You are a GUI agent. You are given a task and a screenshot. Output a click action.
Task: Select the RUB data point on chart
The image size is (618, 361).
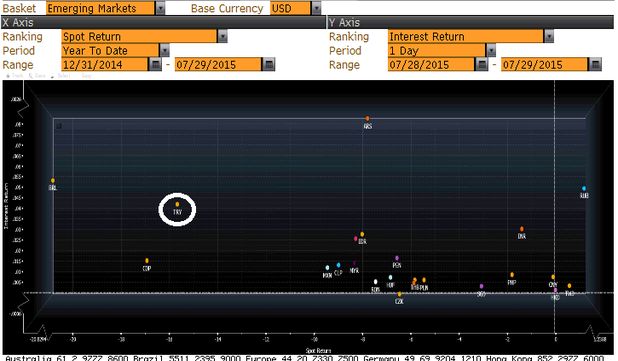[584, 188]
